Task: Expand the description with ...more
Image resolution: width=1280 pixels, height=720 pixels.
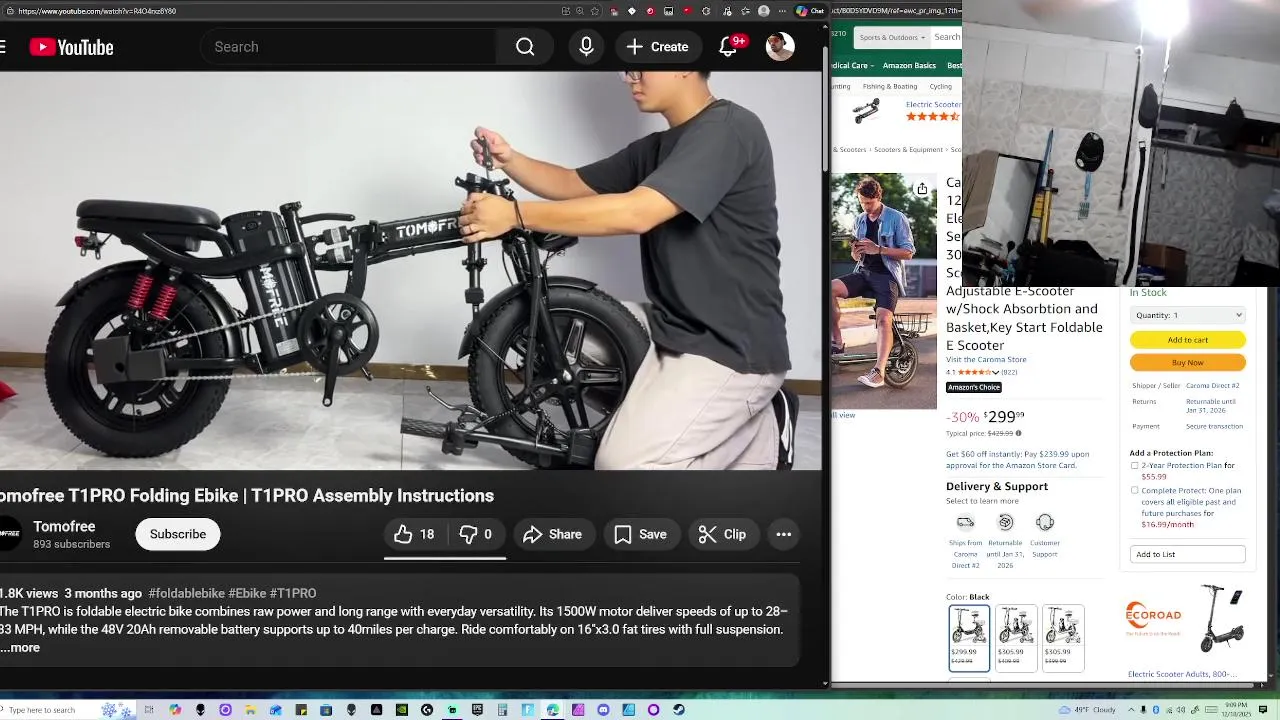Action: (20, 648)
